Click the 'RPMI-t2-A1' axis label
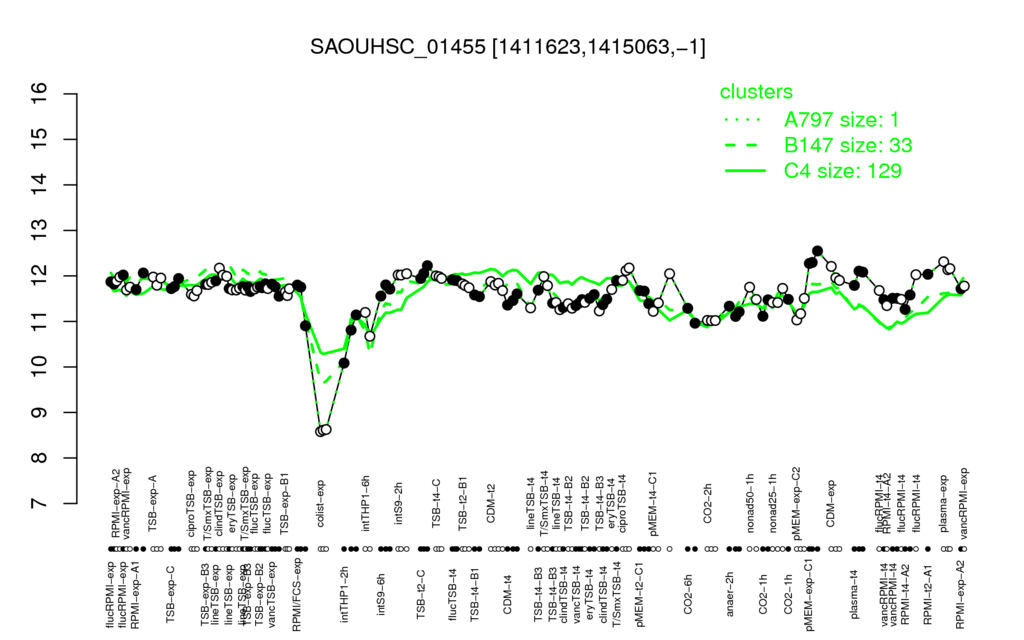The width and height of the screenshot is (1024, 640). [927, 594]
